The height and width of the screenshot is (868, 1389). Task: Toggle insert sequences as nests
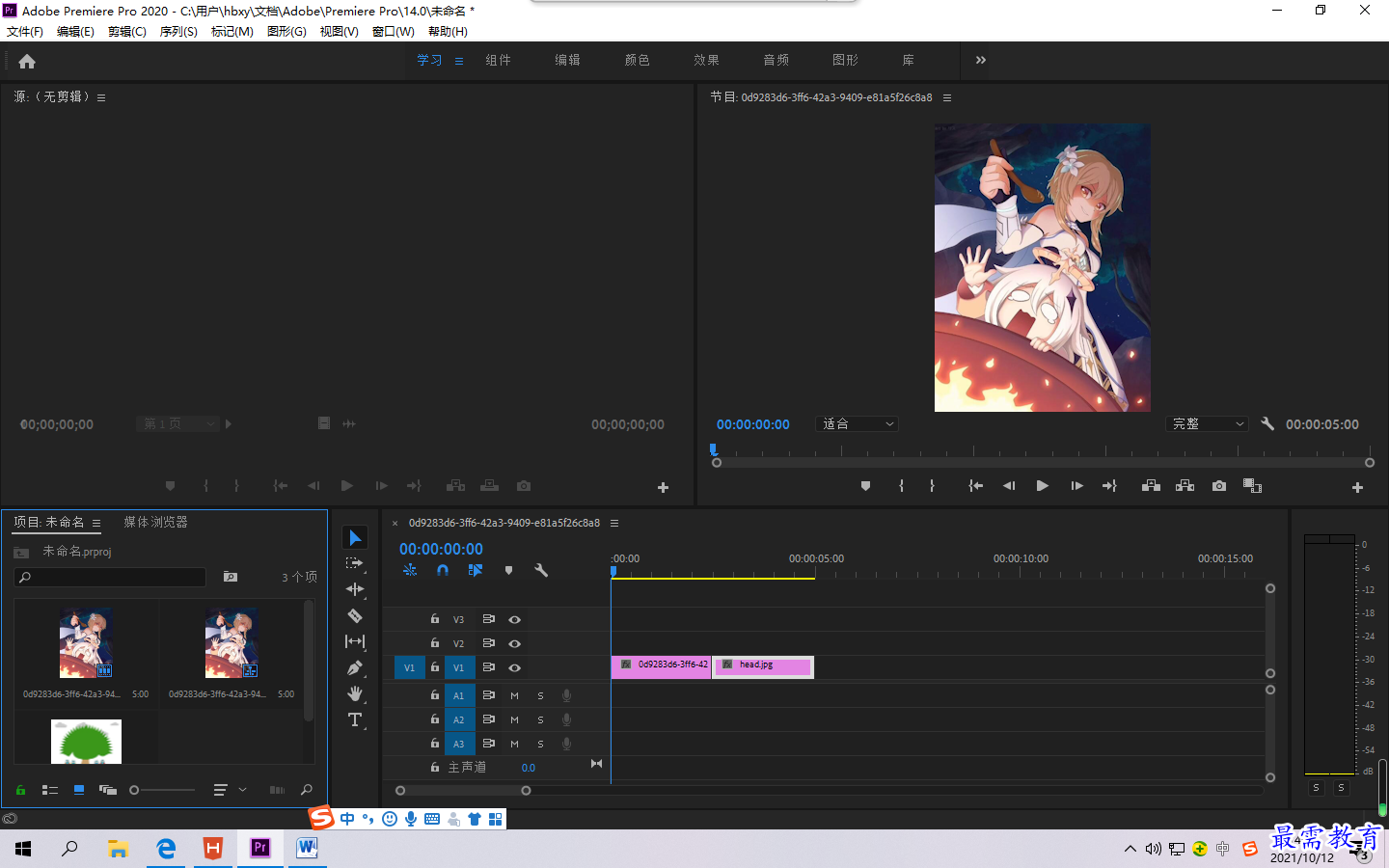(410, 570)
